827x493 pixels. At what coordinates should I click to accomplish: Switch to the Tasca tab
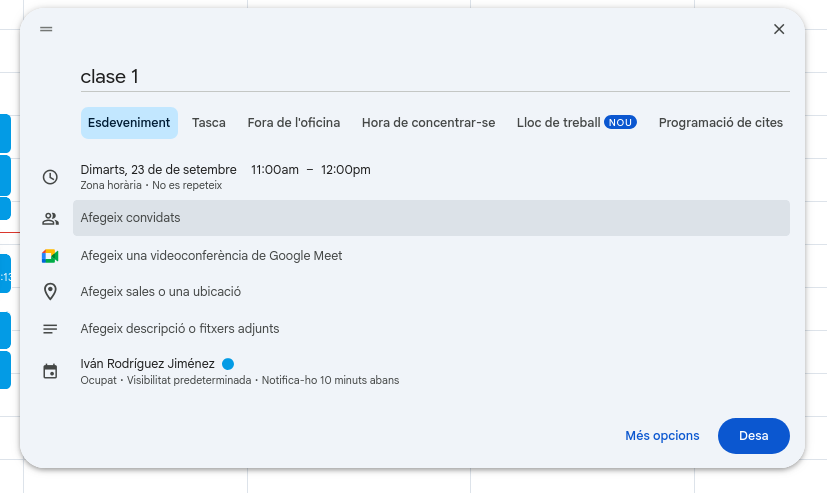point(209,123)
